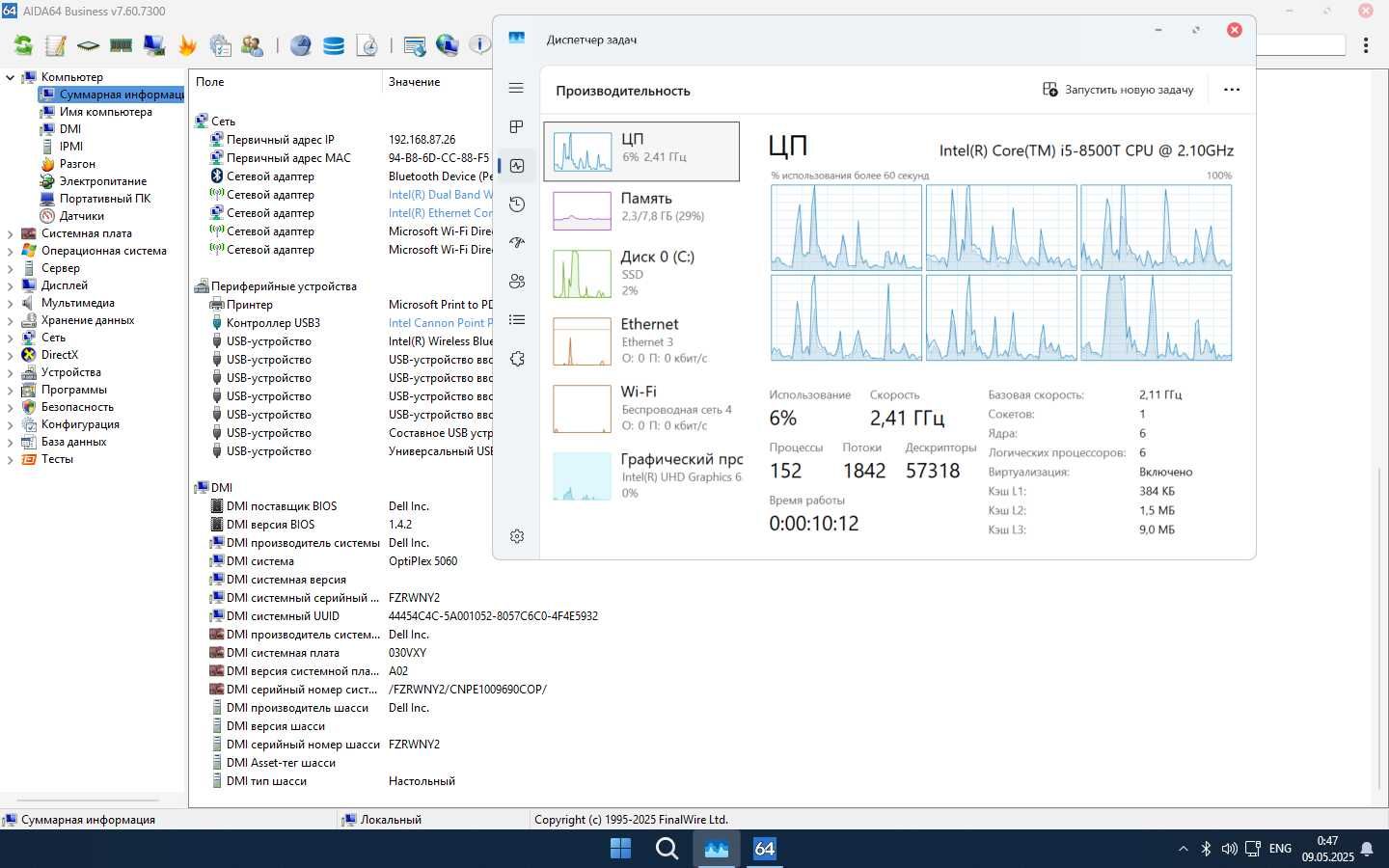1389x868 pixels.
Task: Select the ЦП performance item
Action: coord(641,151)
